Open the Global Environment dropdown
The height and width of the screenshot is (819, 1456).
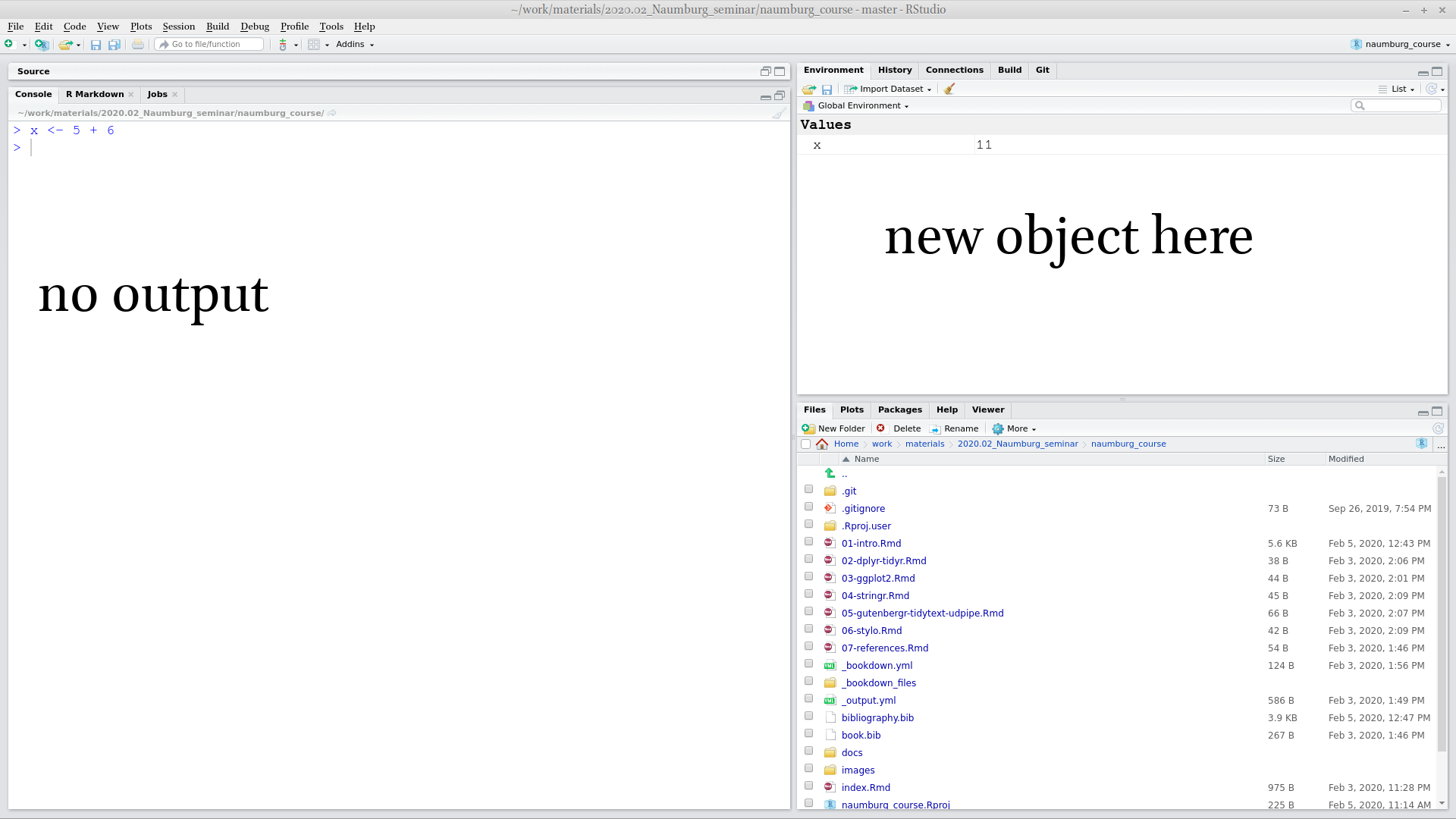856,106
